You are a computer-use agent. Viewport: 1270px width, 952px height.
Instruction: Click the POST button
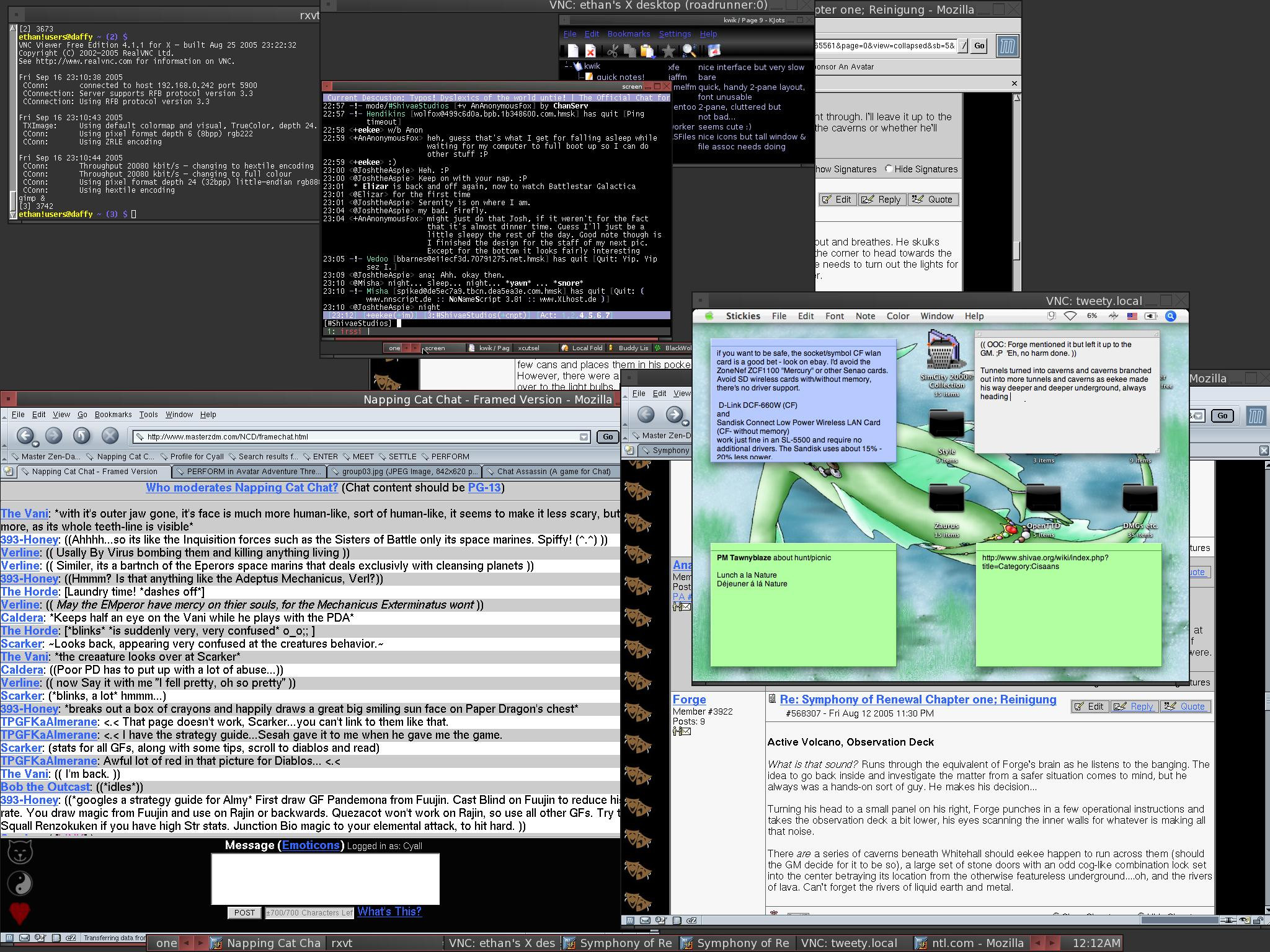coord(244,912)
